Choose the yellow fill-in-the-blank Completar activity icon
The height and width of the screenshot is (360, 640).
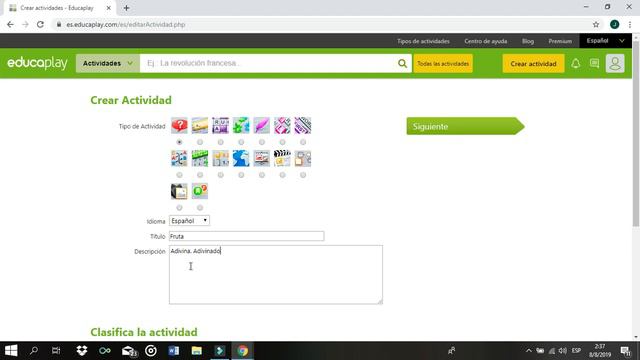(x=200, y=125)
